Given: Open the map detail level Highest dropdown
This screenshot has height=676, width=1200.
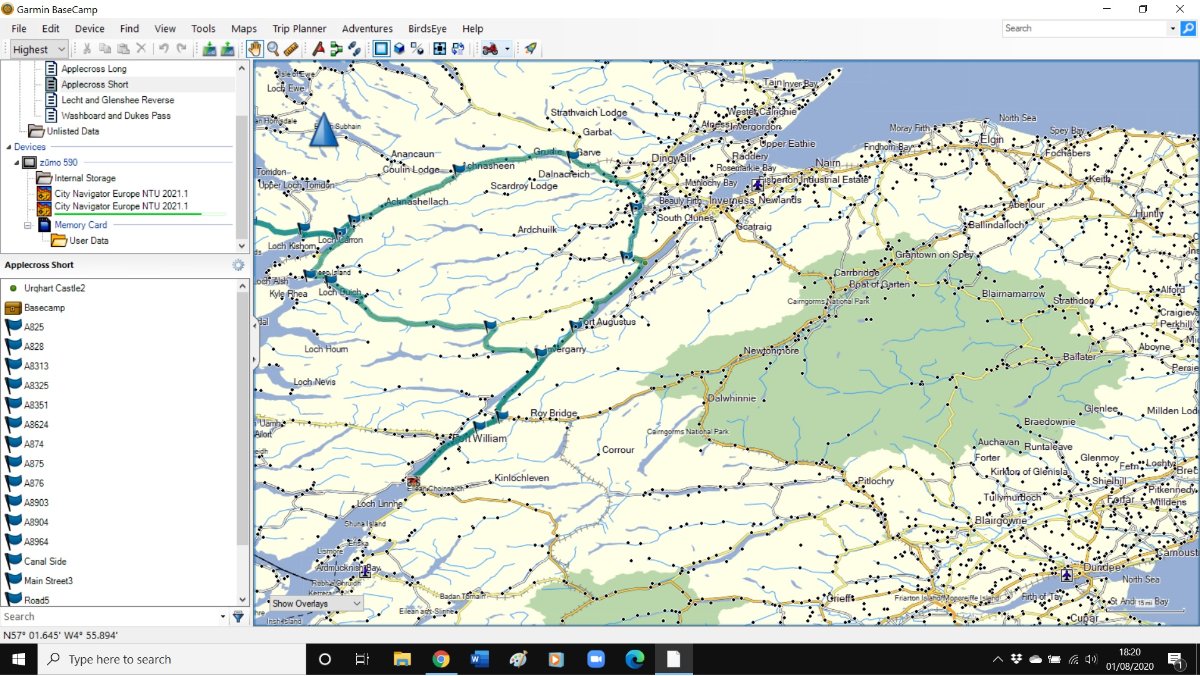Looking at the screenshot, I should pyautogui.click(x=38, y=49).
